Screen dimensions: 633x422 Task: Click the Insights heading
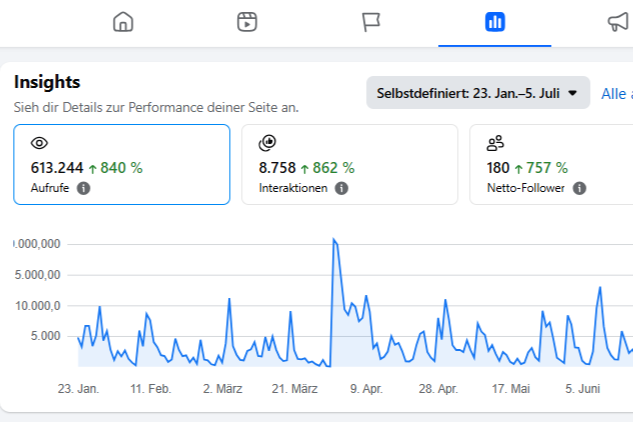[47, 82]
